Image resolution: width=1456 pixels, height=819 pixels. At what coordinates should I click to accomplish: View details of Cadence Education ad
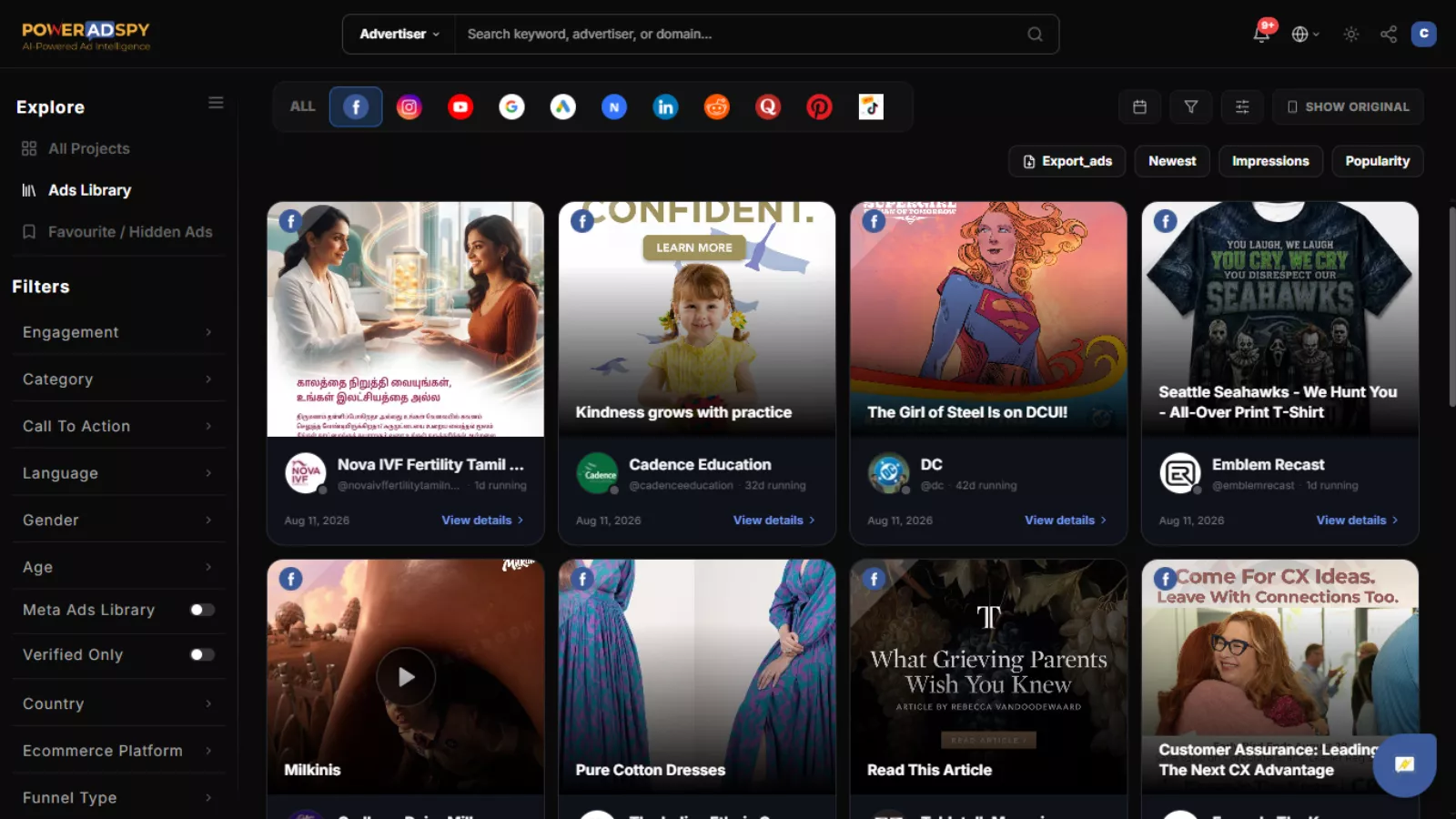(773, 521)
